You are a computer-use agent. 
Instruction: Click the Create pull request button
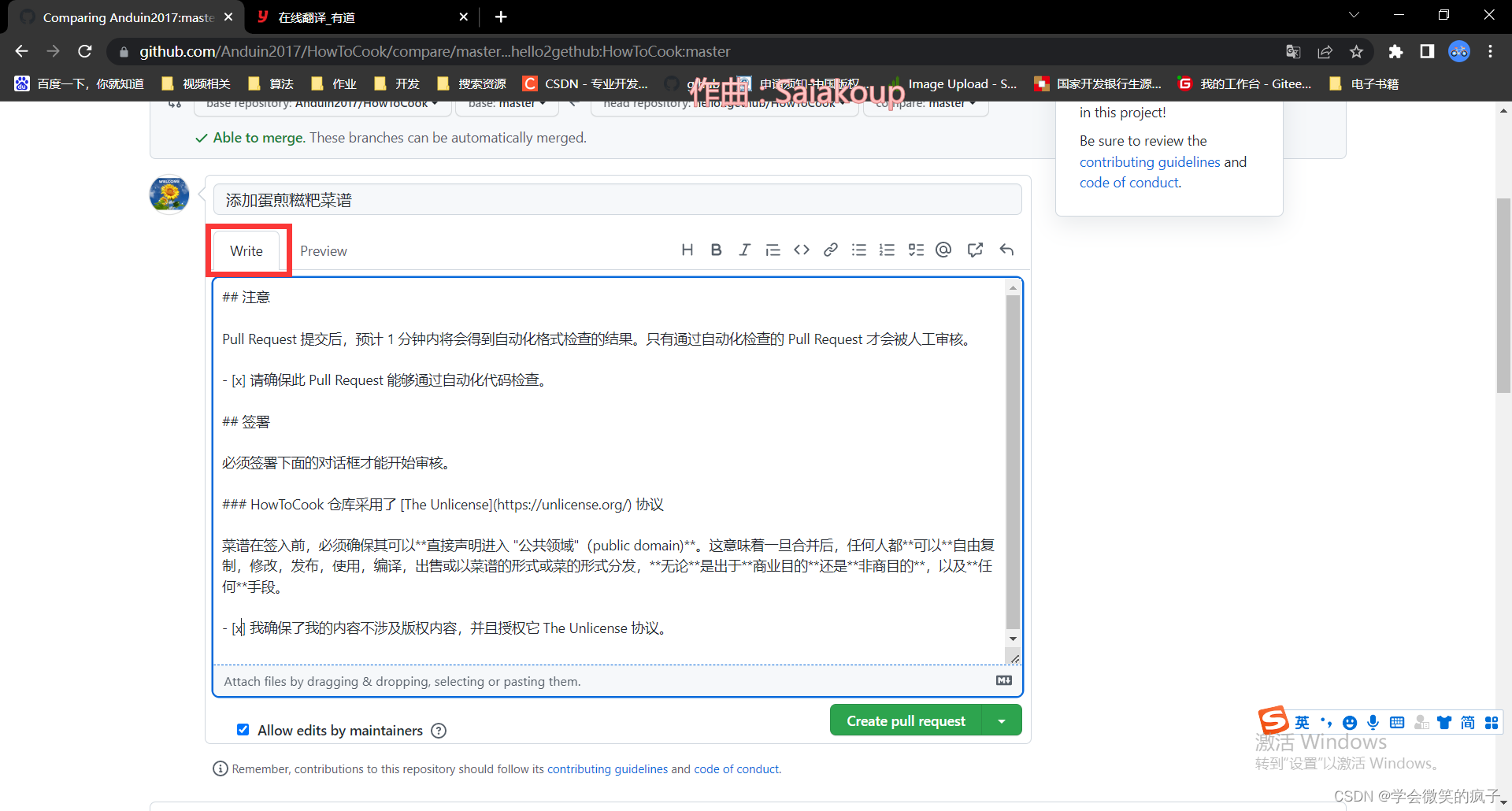point(906,720)
